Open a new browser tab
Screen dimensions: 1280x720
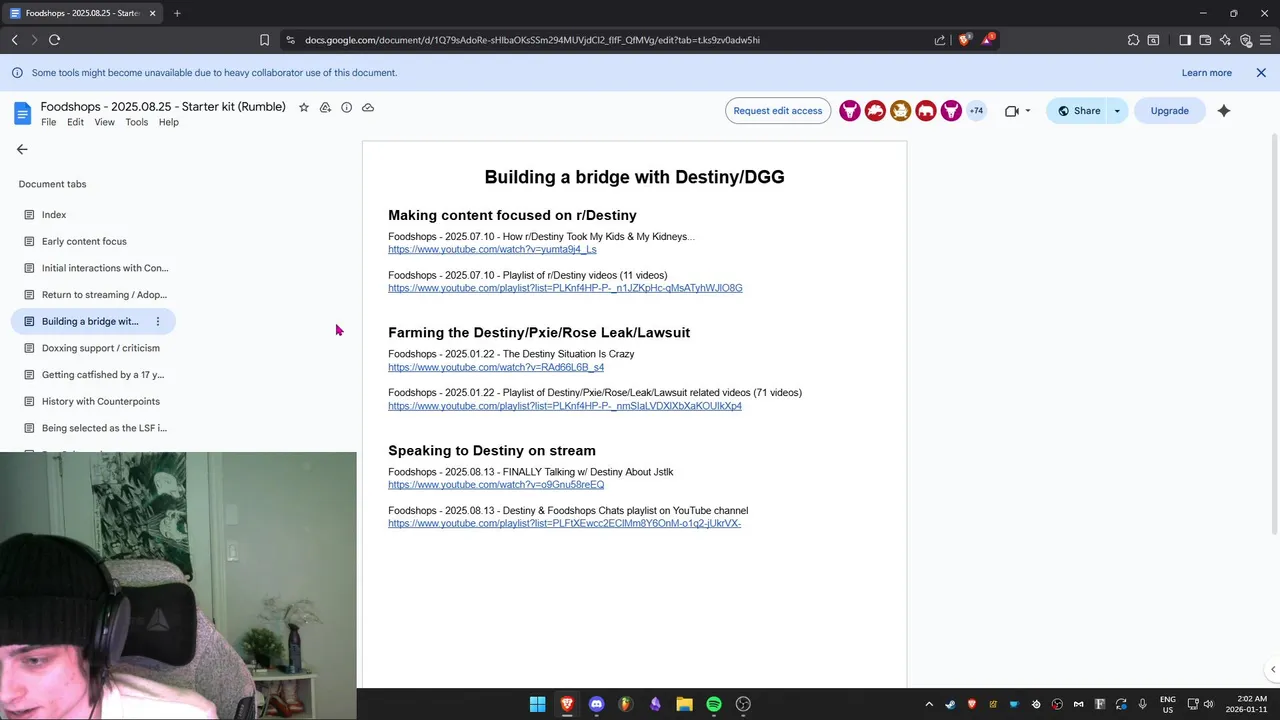177,13
